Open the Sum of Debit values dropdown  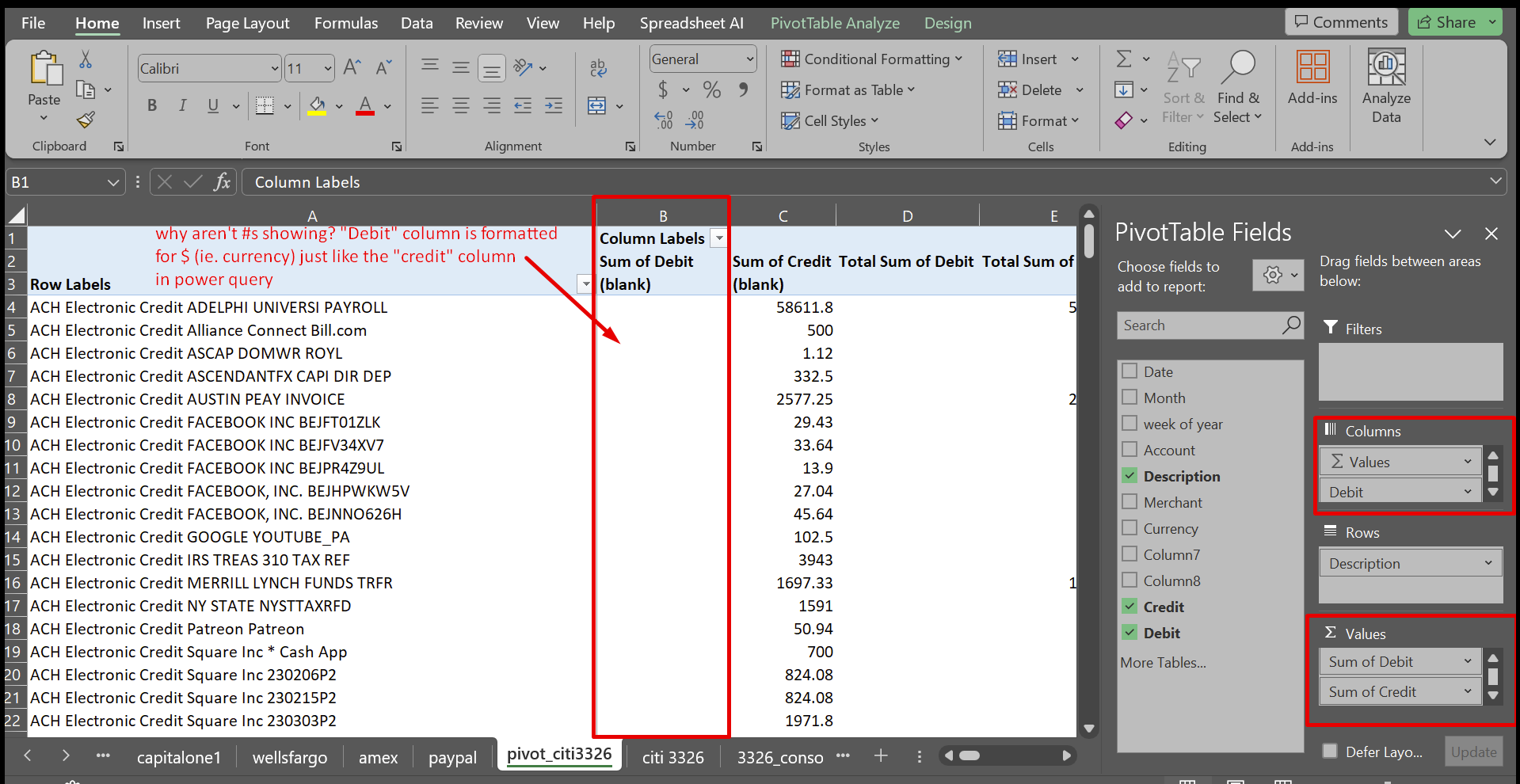[x=1467, y=661]
